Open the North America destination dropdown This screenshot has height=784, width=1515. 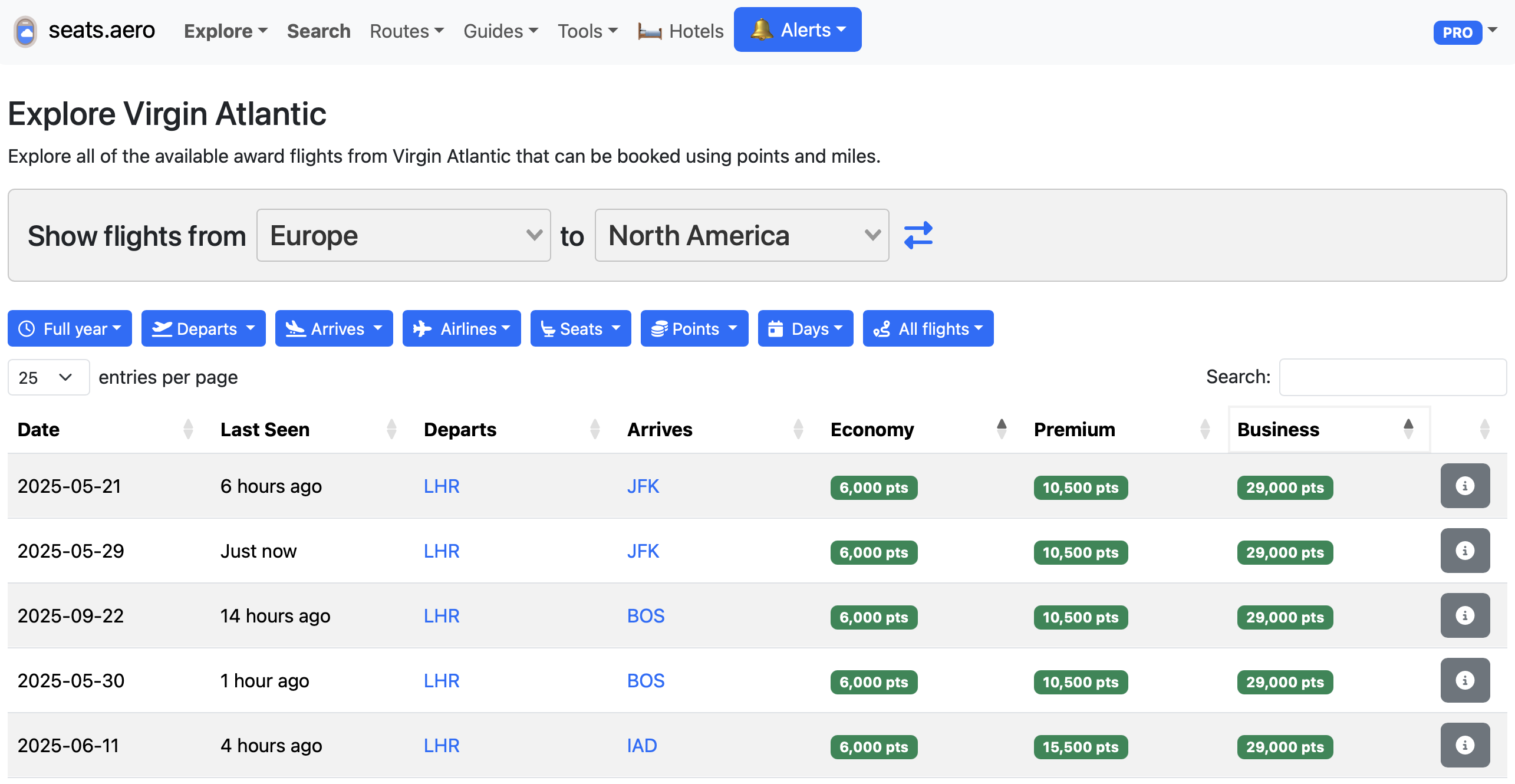point(742,235)
